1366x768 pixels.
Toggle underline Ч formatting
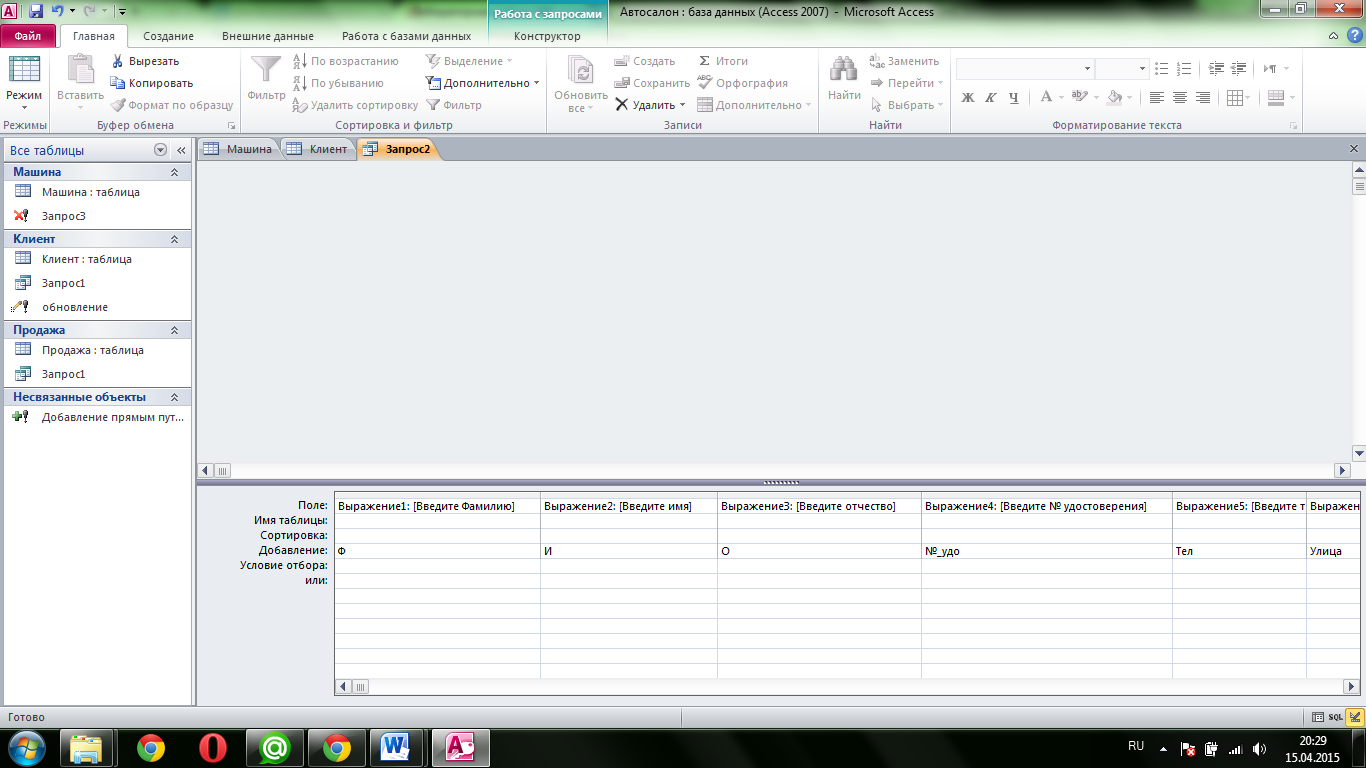click(1013, 97)
